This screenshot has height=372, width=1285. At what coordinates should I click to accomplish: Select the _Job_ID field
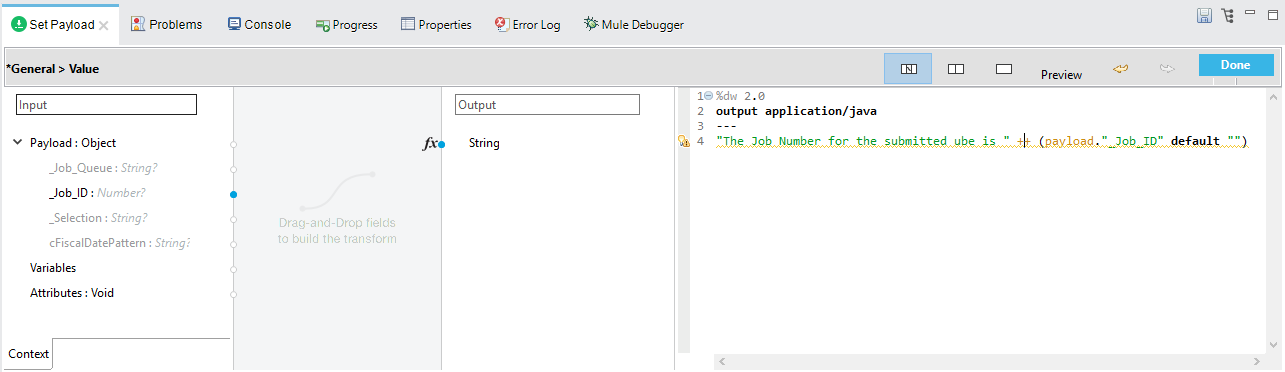pyautogui.click(x=97, y=193)
